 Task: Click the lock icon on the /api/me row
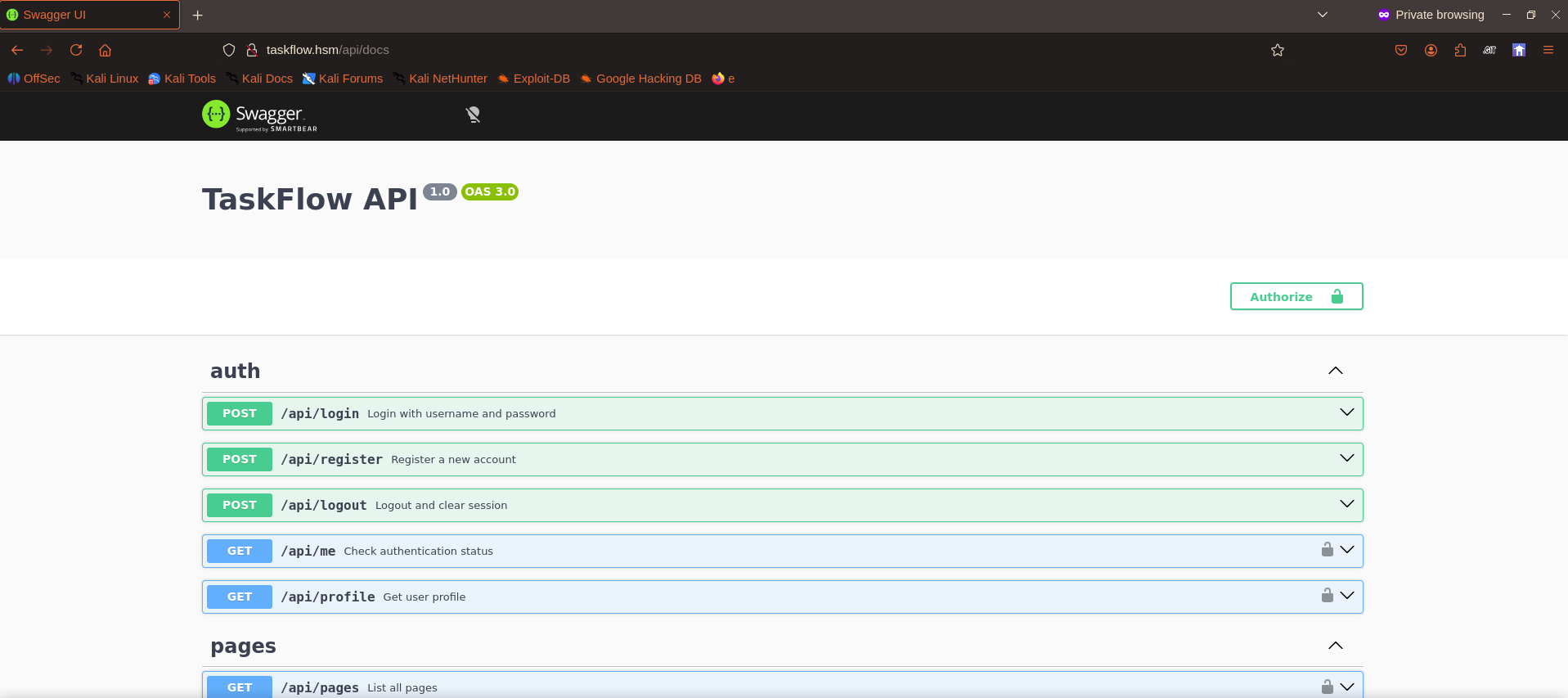(1328, 549)
